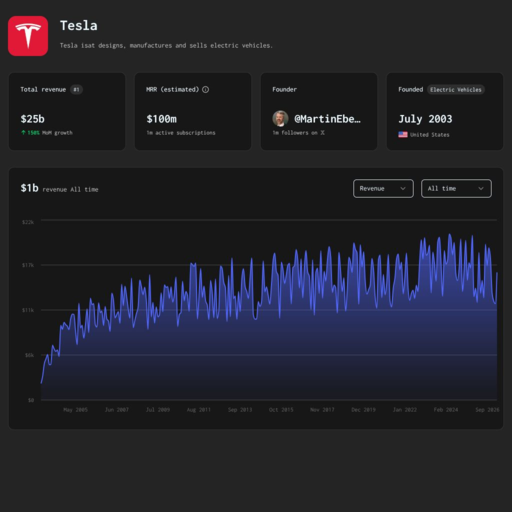Click the X logo beside followers
512x512 pixels.
click(322, 133)
